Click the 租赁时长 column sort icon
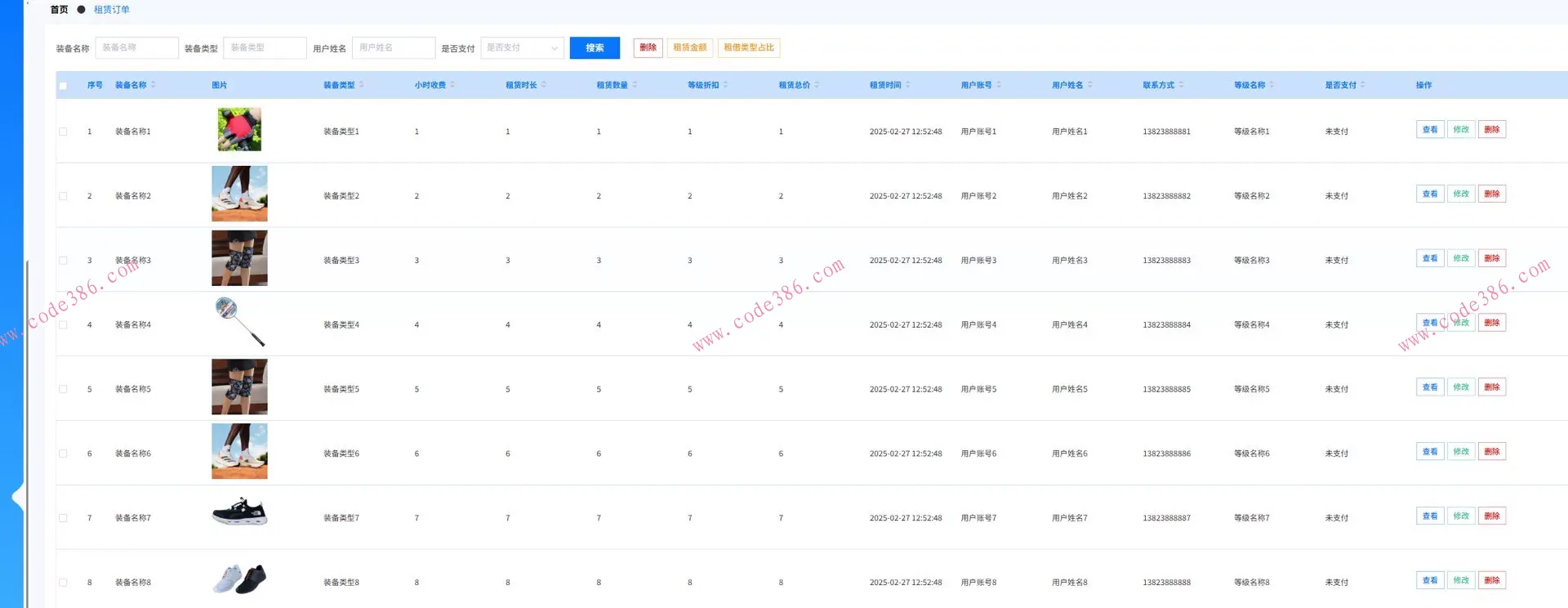1568x608 pixels. (543, 85)
